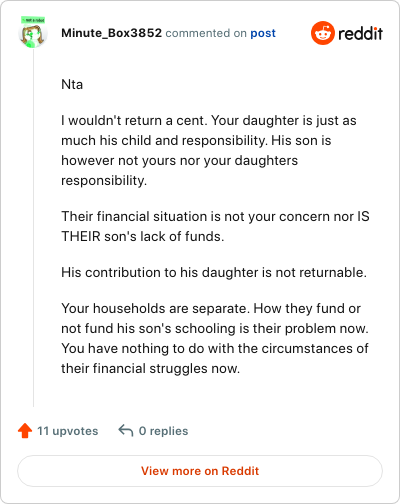Open Minute_Box3852's avatar image
Image resolution: width=400 pixels, height=504 pixels.
[33, 35]
